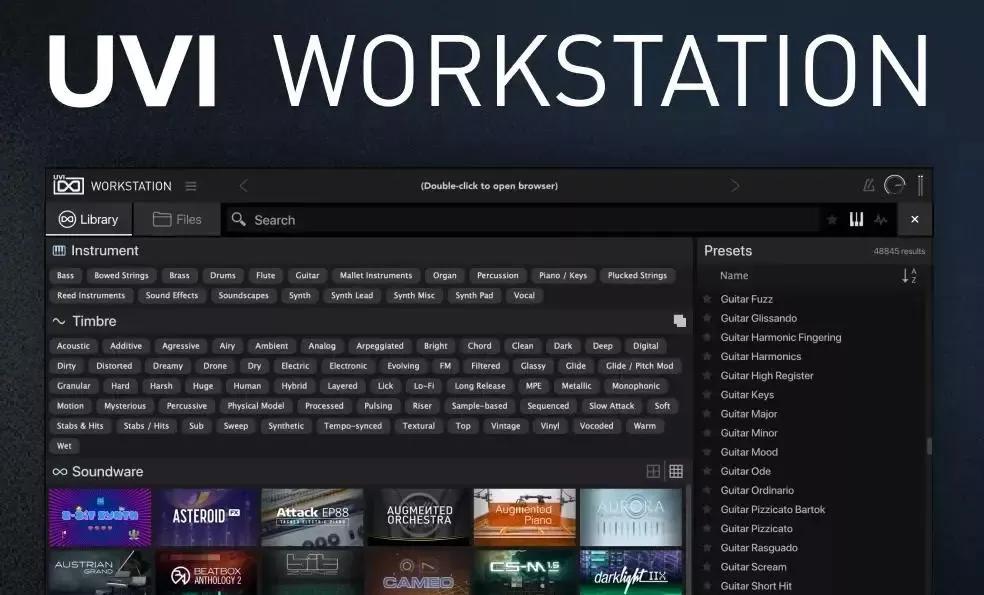984x595 pixels.
Task: Filter by Distorted timbre tag
Action: [114, 366]
